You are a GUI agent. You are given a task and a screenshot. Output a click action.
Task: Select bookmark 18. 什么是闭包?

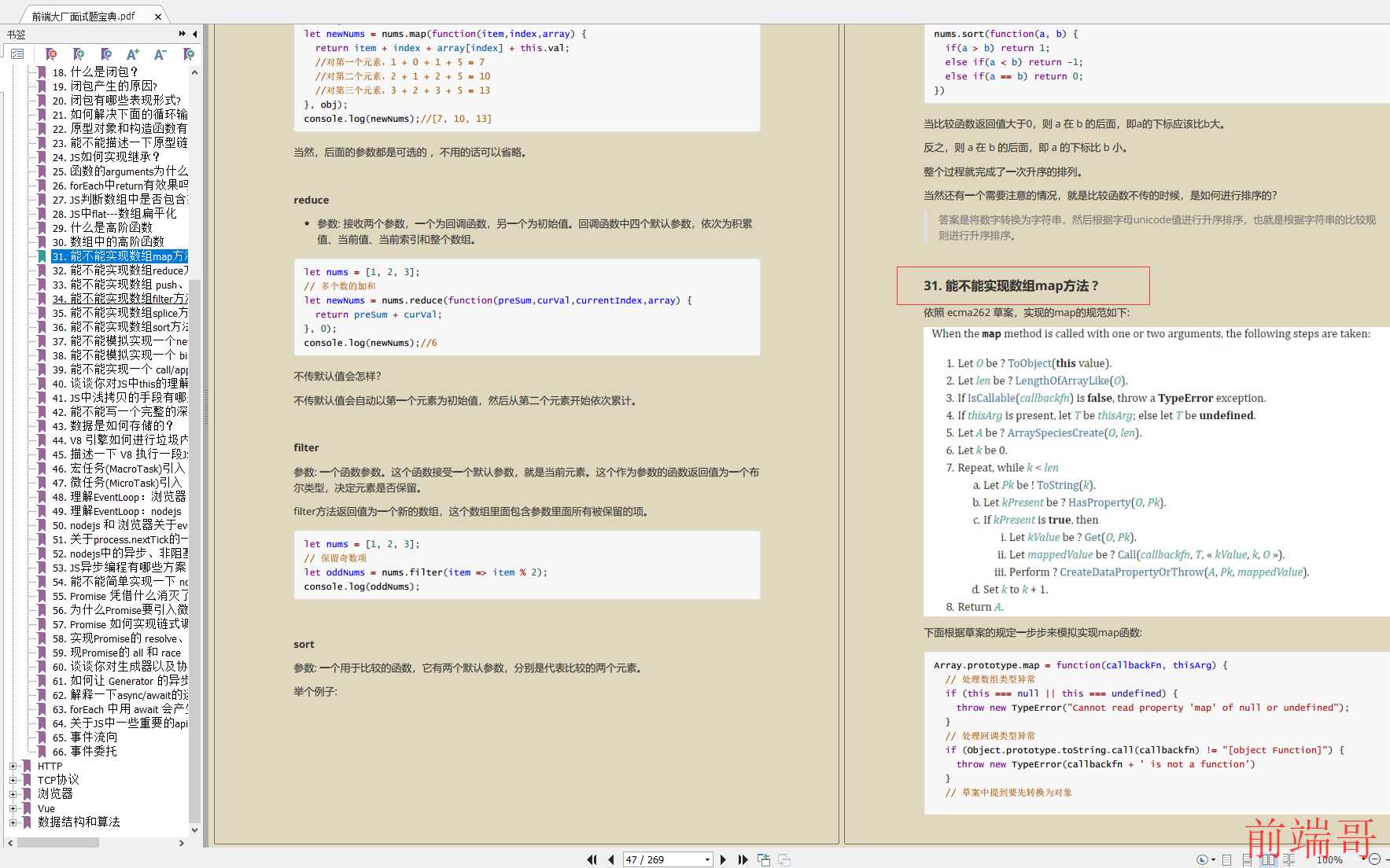coord(95,72)
